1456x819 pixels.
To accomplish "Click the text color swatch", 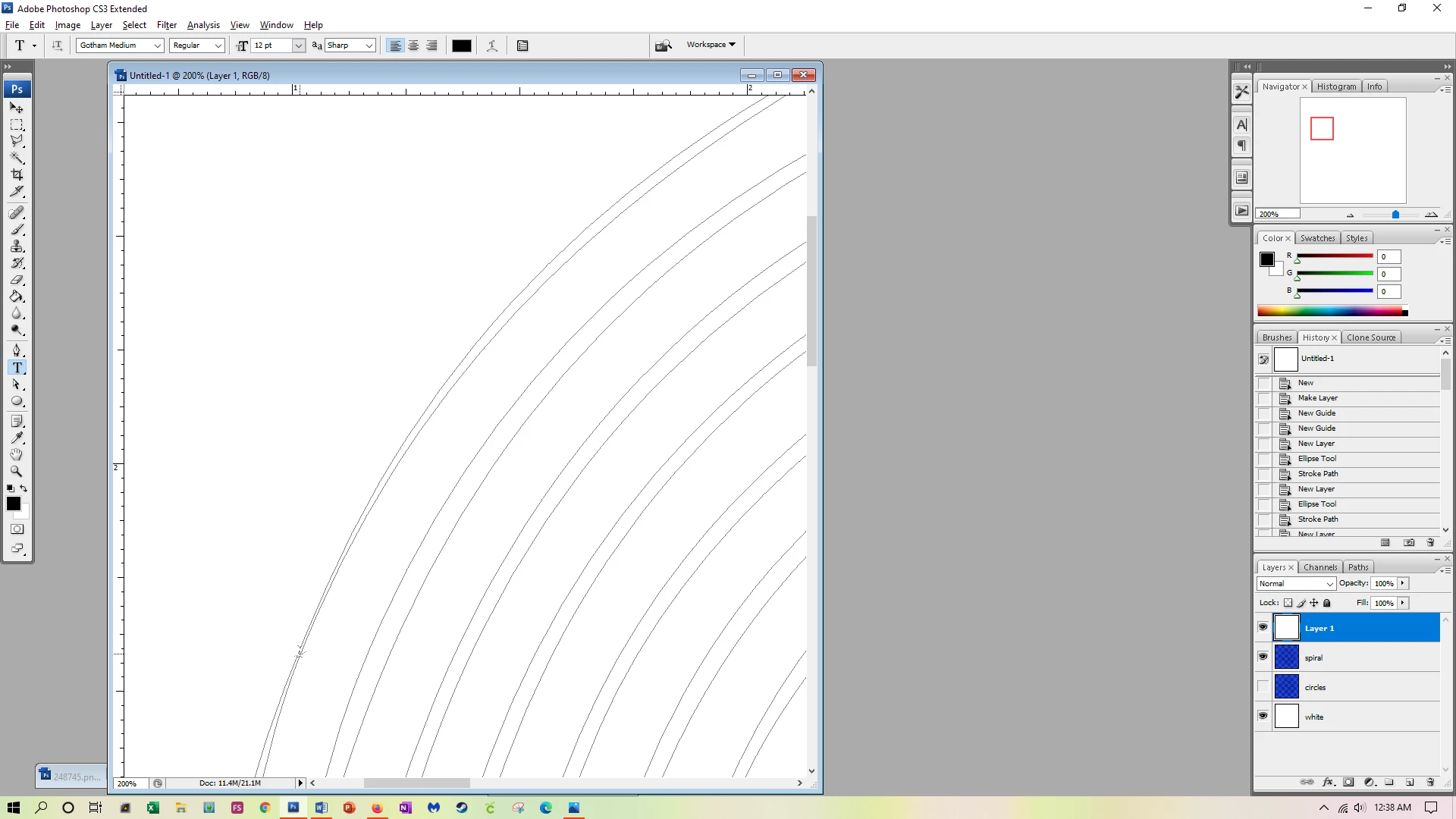I will click(461, 45).
